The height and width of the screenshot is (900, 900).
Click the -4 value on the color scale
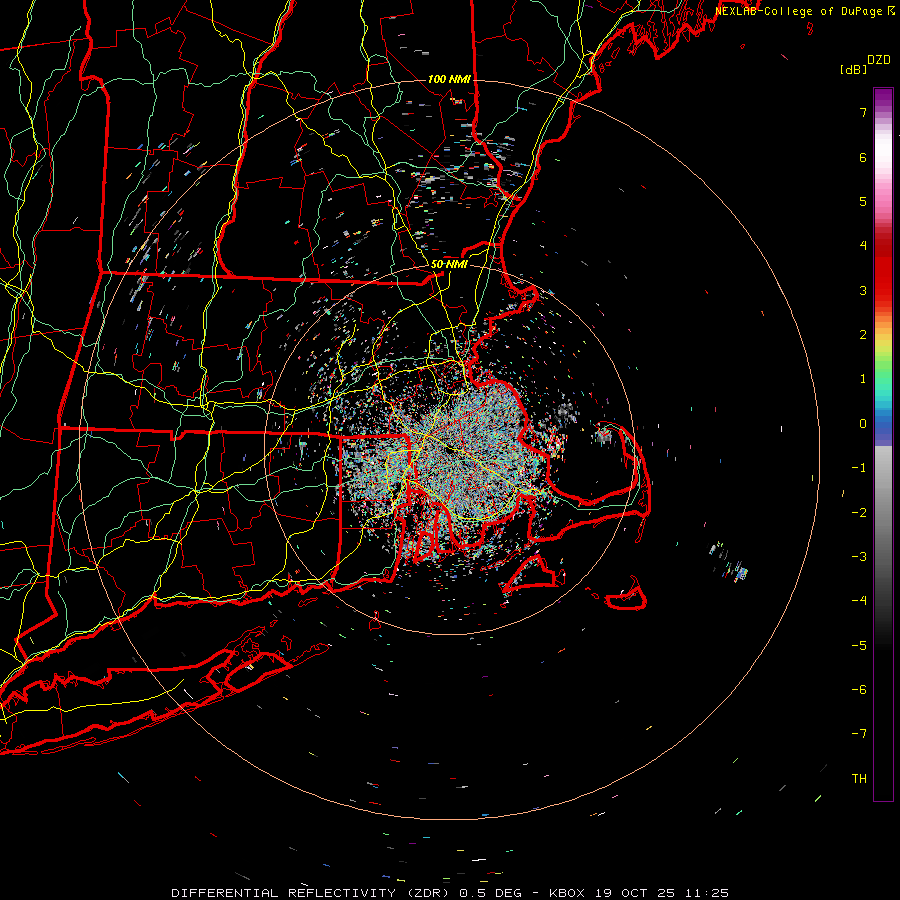click(x=859, y=601)
